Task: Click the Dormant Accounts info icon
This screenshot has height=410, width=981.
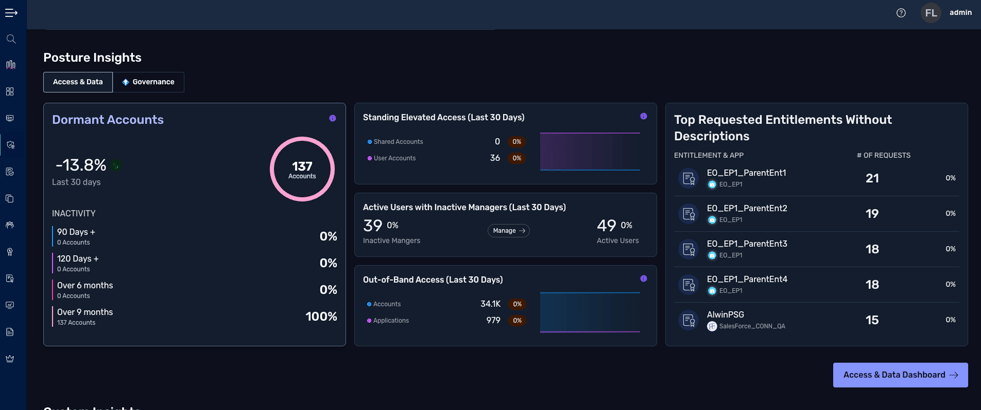Action: (333, 118)
